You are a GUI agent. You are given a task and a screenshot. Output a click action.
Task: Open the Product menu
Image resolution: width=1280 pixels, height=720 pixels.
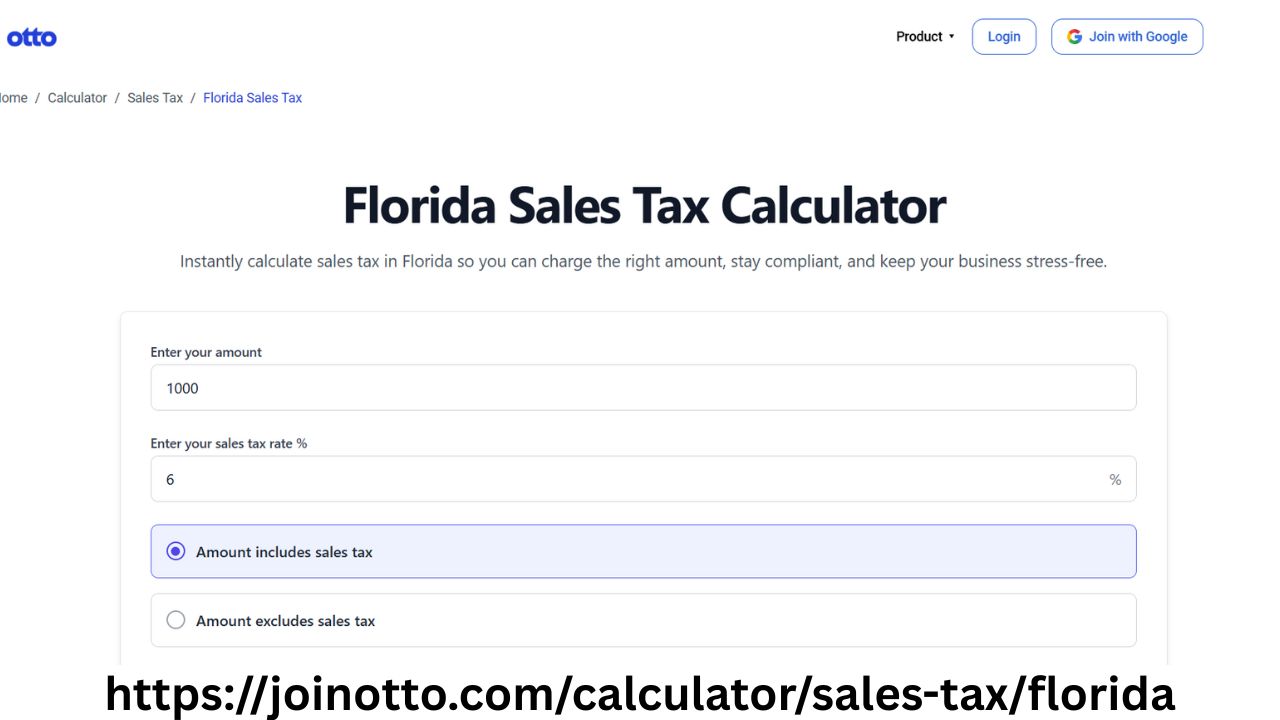click(925, 37)
